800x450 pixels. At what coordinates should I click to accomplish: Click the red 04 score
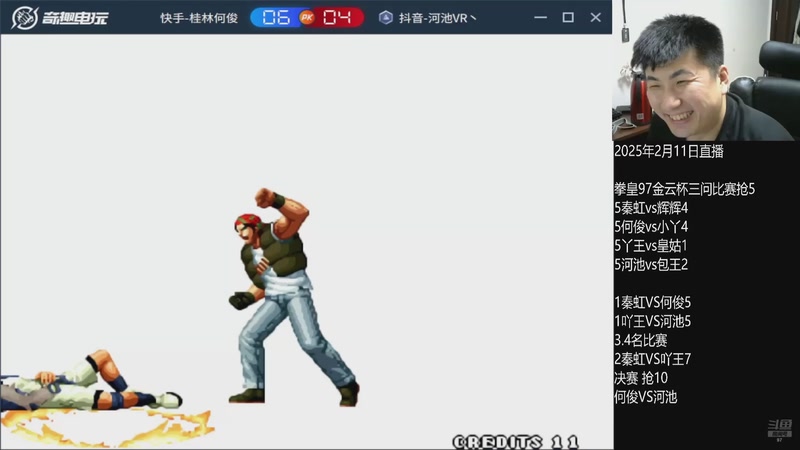click(x=337, y=17)
